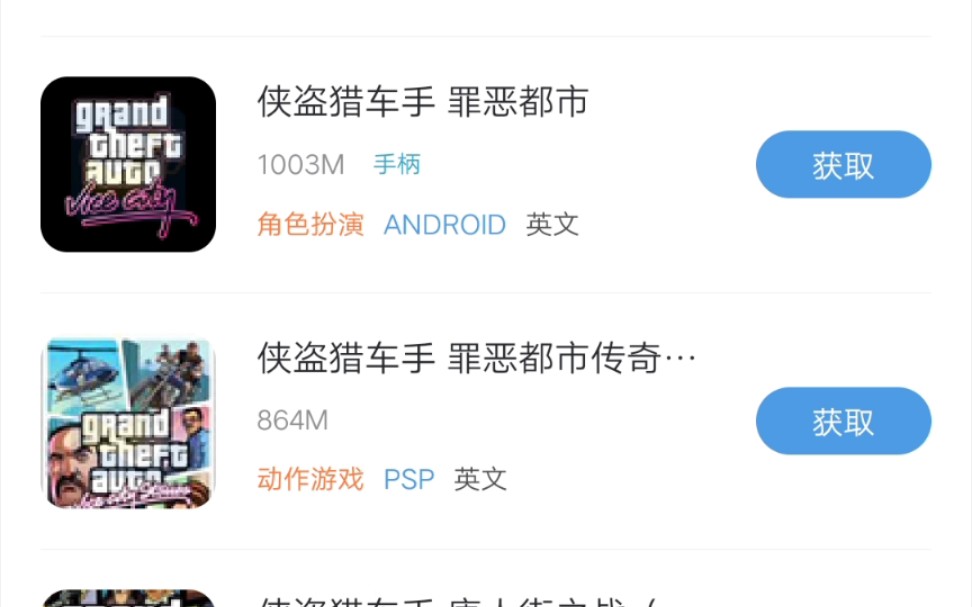The width and height of the screenshot is (972, 607).
Task: Tap the pink Vice City script logo
Action: 130,208
